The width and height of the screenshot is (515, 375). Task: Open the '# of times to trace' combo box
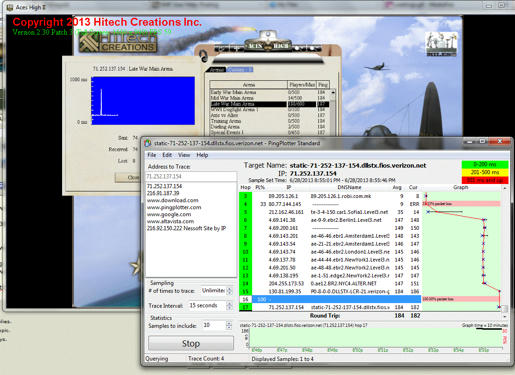coord(213,291)
